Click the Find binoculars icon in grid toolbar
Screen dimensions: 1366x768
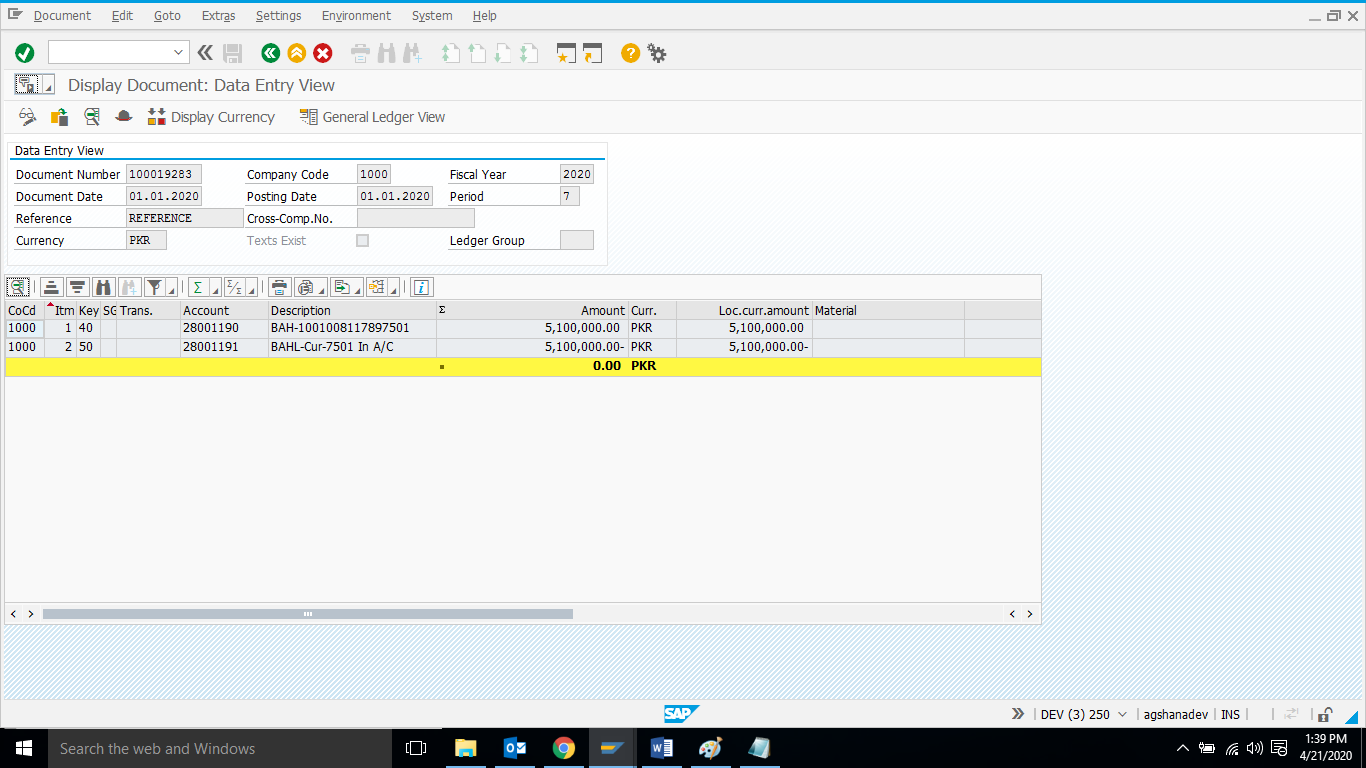(103, 287)
